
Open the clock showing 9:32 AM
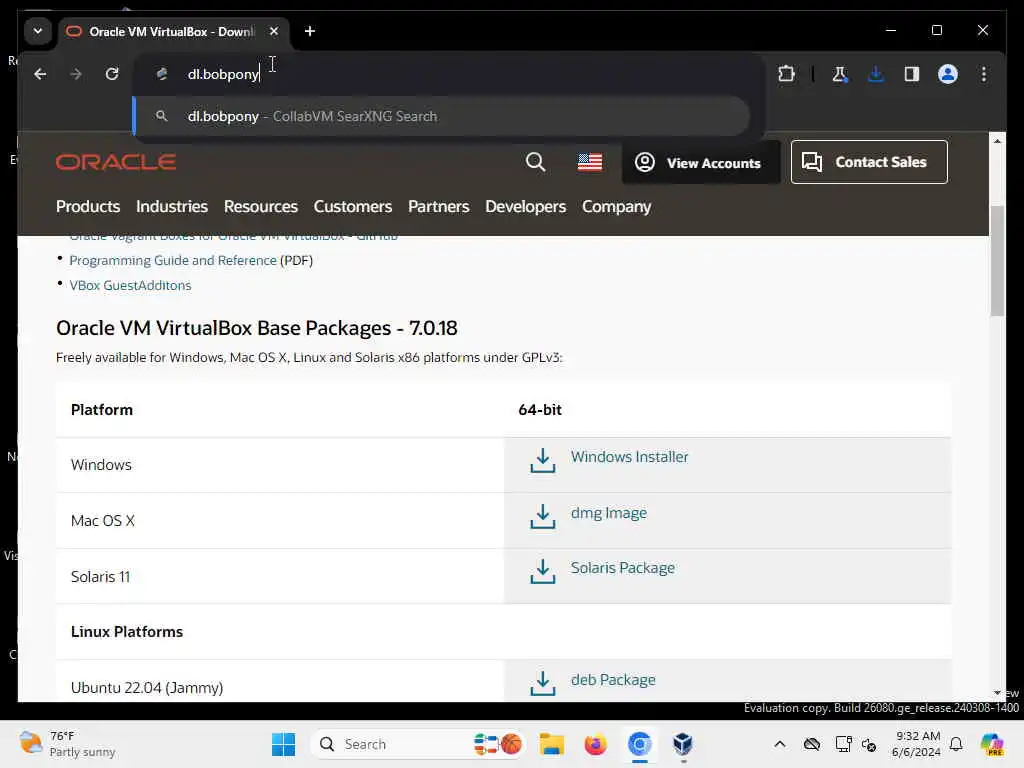point(916,744)
